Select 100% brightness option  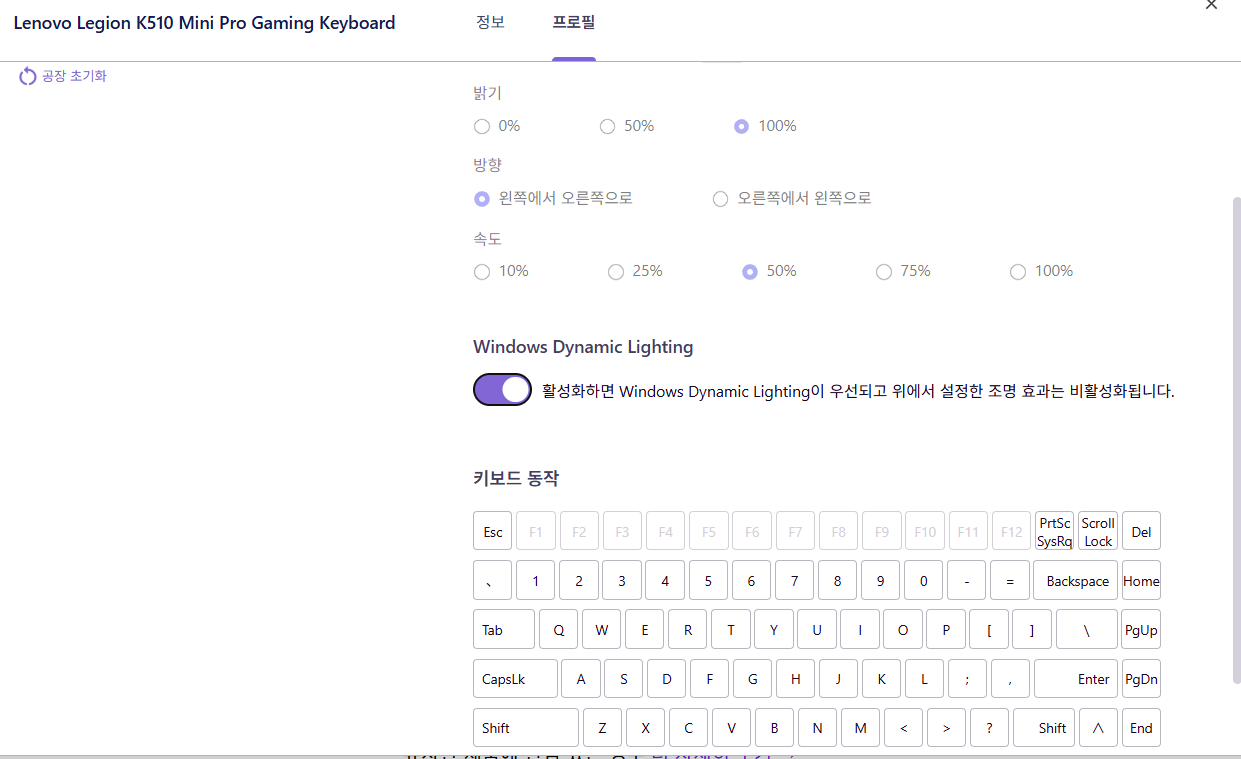741,126
